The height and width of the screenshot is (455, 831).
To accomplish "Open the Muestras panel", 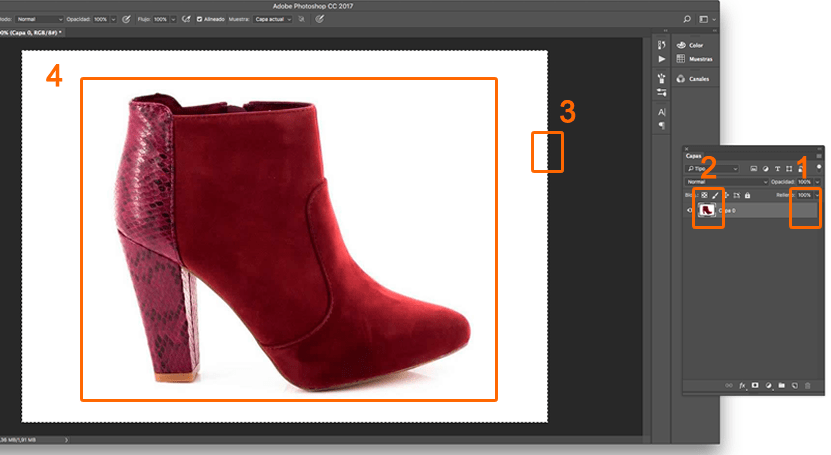I will tap(700, 59).
